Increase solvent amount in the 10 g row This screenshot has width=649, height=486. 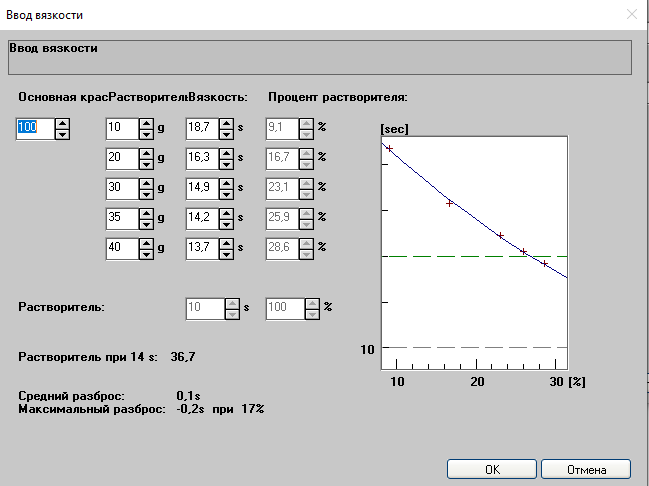(146, 123)
